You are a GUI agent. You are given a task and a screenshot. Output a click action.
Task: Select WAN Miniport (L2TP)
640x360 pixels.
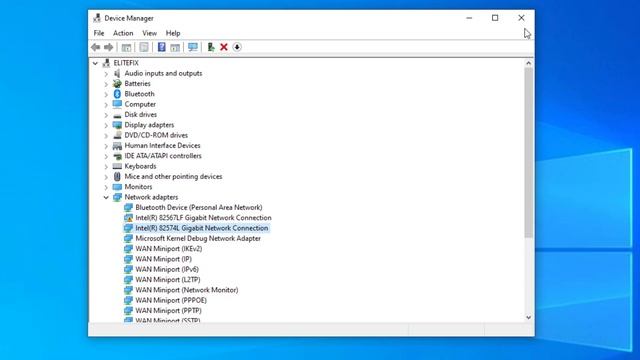[x=168, y=280]
